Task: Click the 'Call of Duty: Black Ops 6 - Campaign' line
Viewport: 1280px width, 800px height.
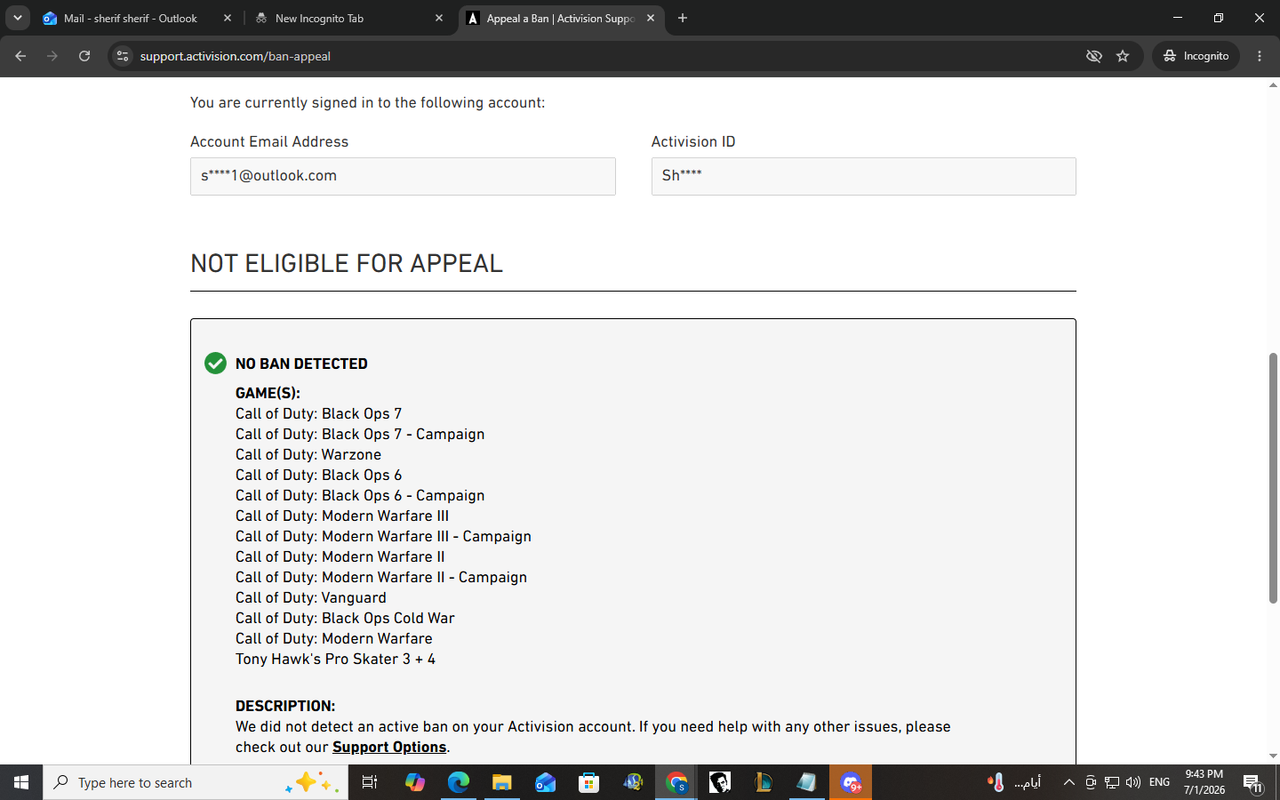Action: click(360, 495)
